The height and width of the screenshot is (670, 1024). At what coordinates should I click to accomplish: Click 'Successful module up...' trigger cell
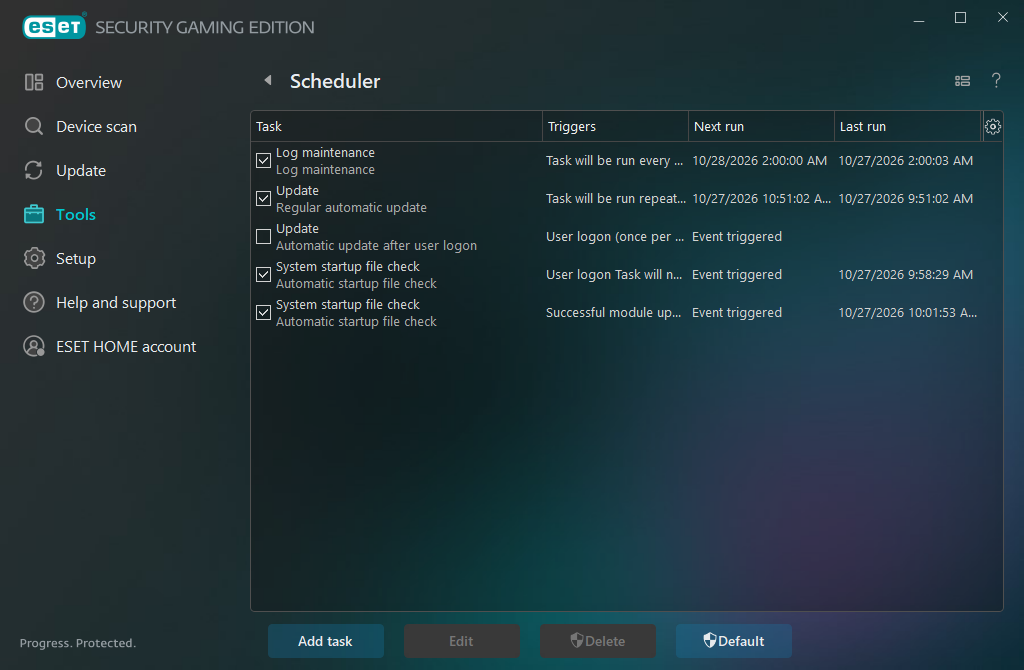613,312
